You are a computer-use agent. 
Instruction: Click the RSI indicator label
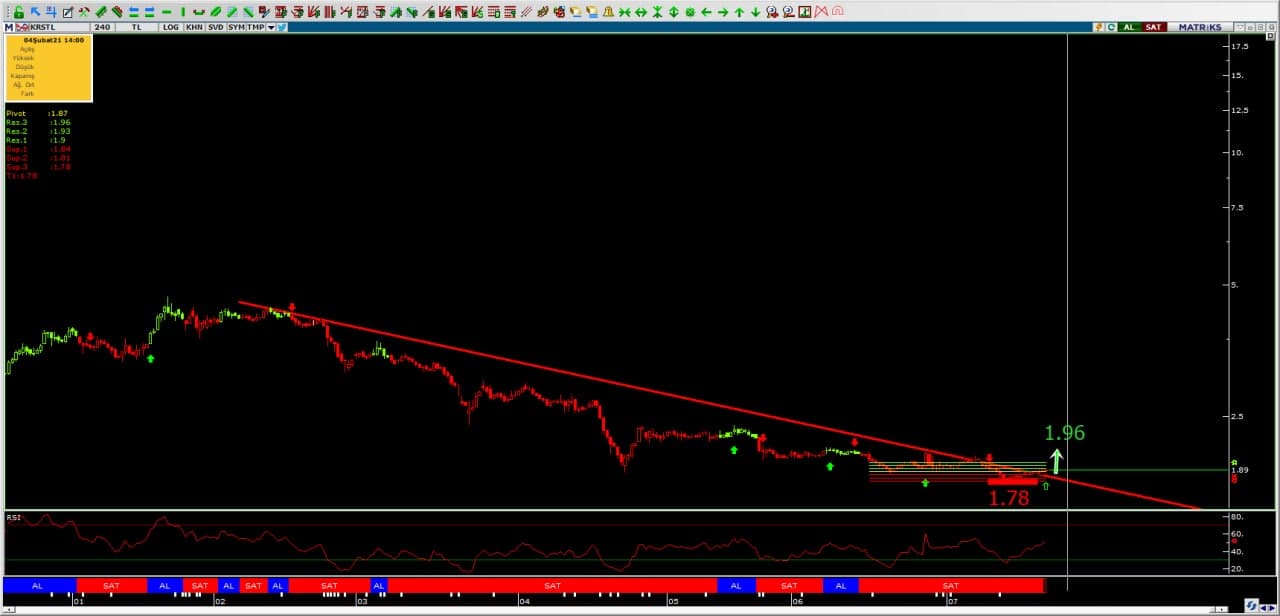point(14,518)
